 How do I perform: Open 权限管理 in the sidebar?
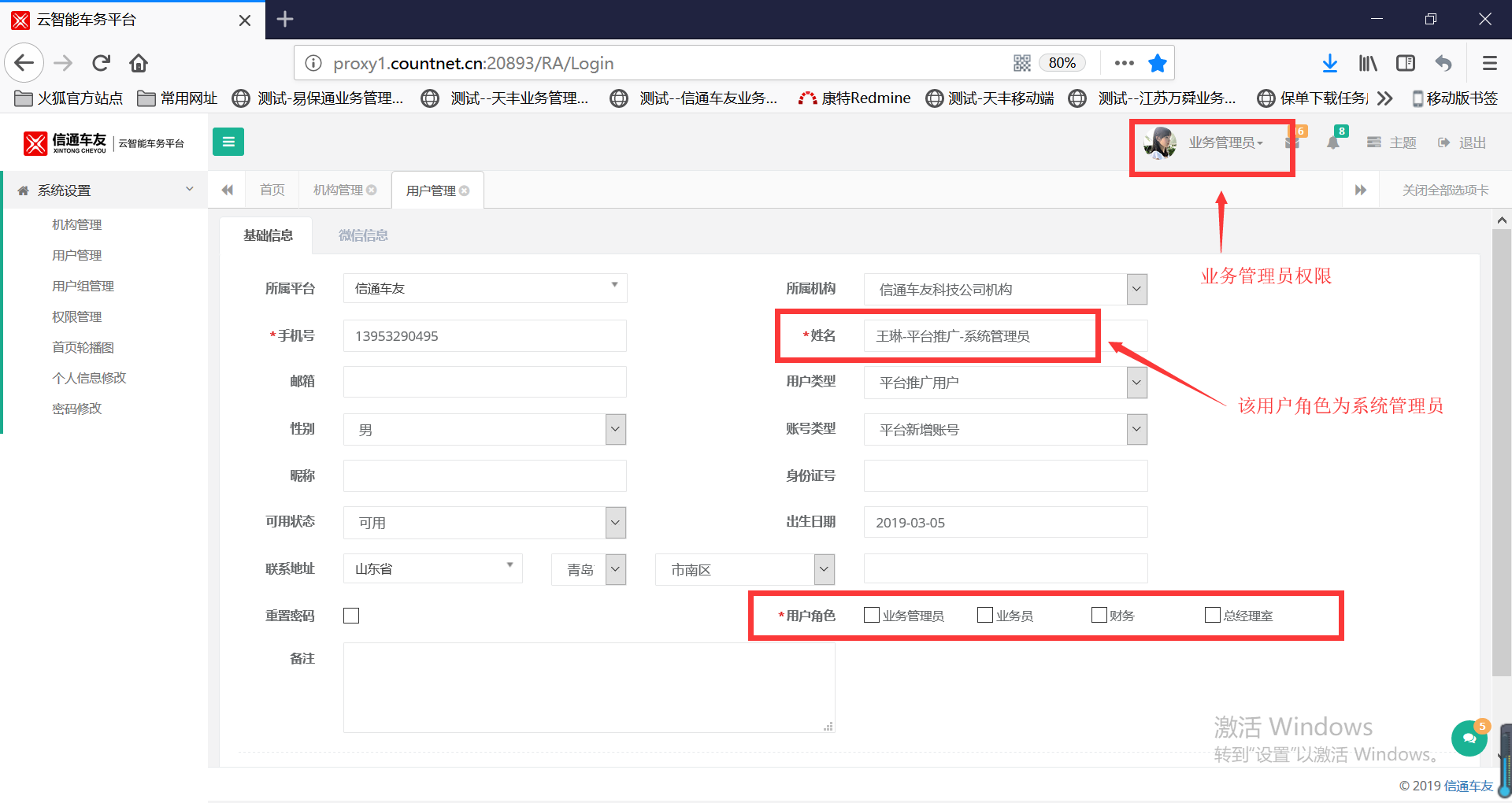(x=77, y=316)
